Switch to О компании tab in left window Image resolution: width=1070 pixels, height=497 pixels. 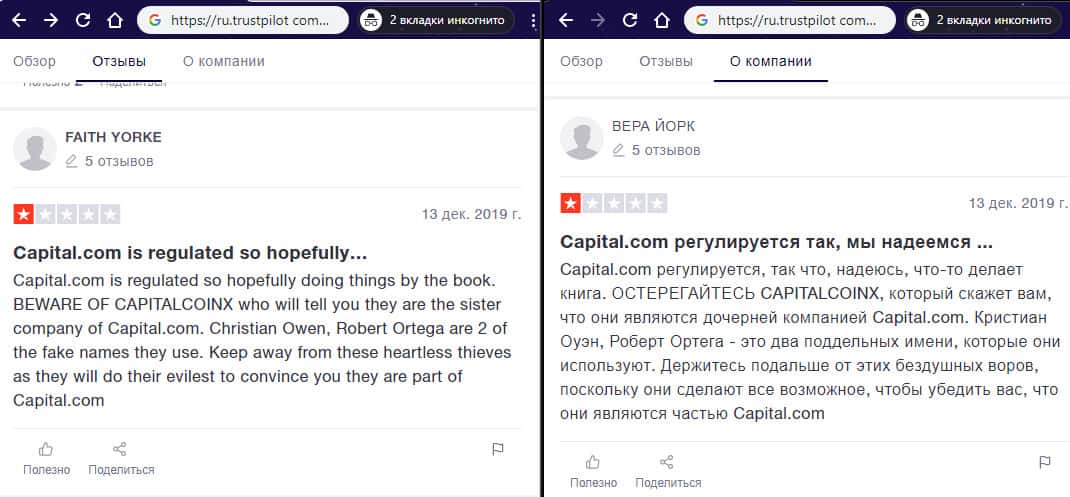pos(223,61)
